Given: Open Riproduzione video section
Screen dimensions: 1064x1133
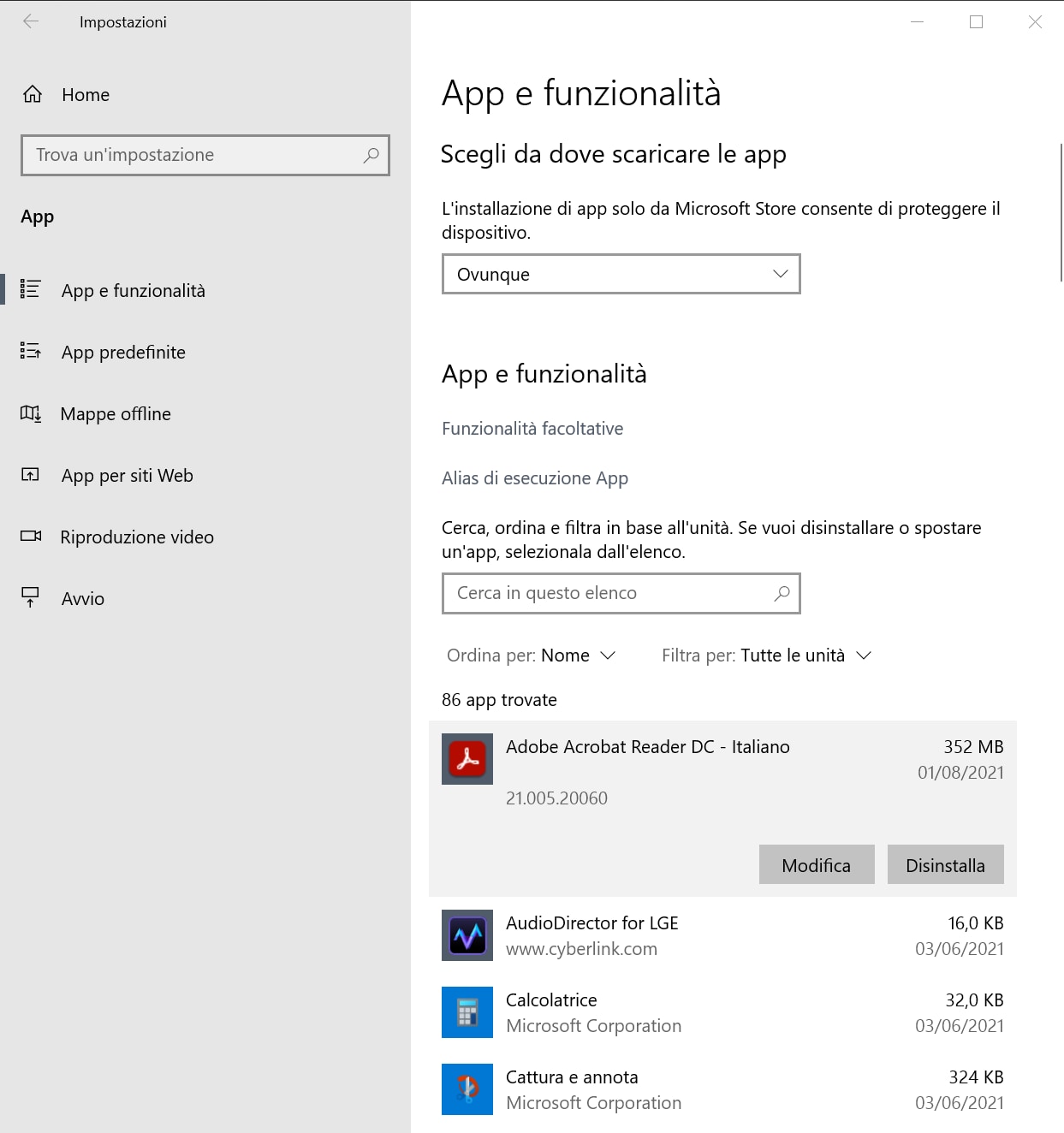Looking at the screenshot, I should (x=205, y=537).
